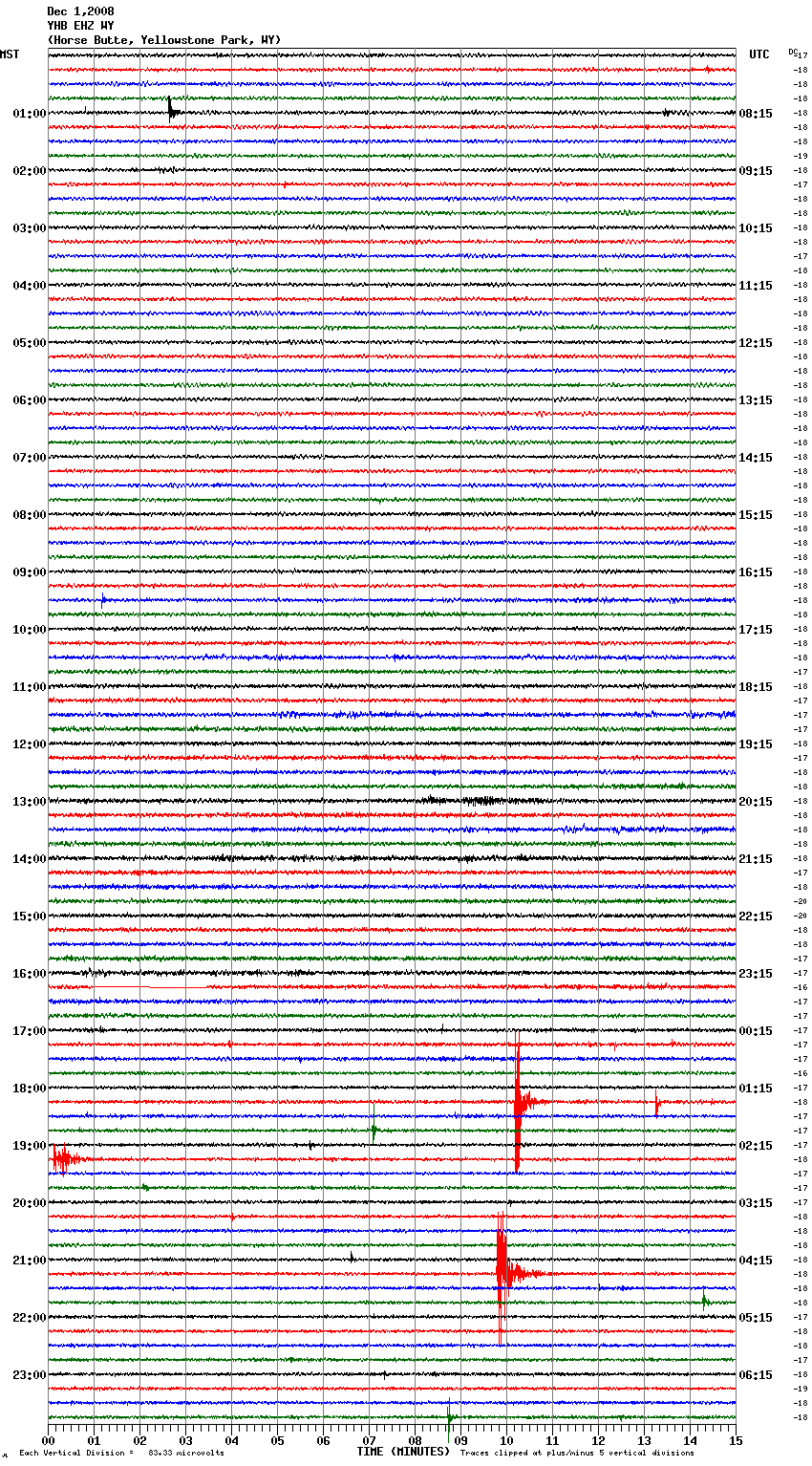Select the 10:00 MST time label
Image resolution: width=812 pixels, height=1466 pixels.
[30, 630]
